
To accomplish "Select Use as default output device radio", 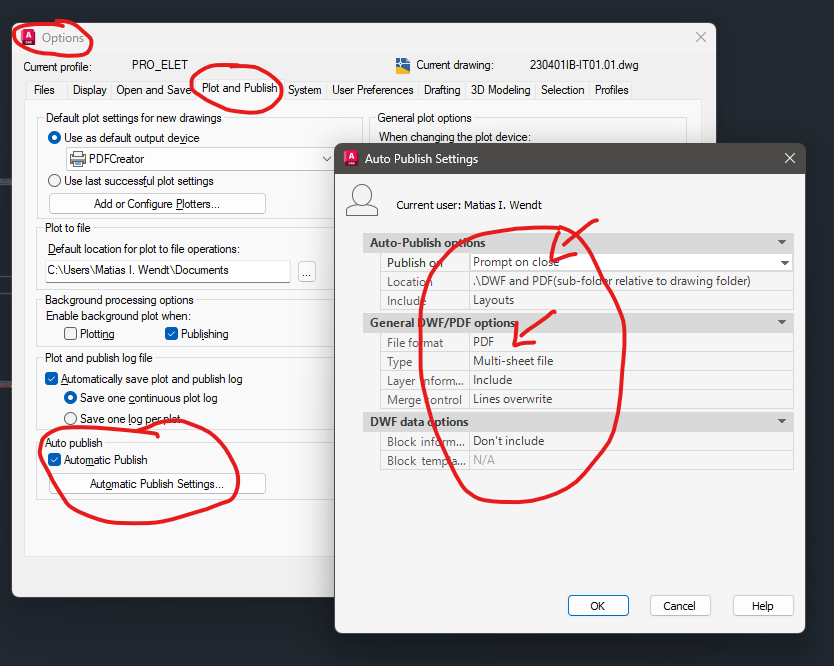I will tap(54, 138).
